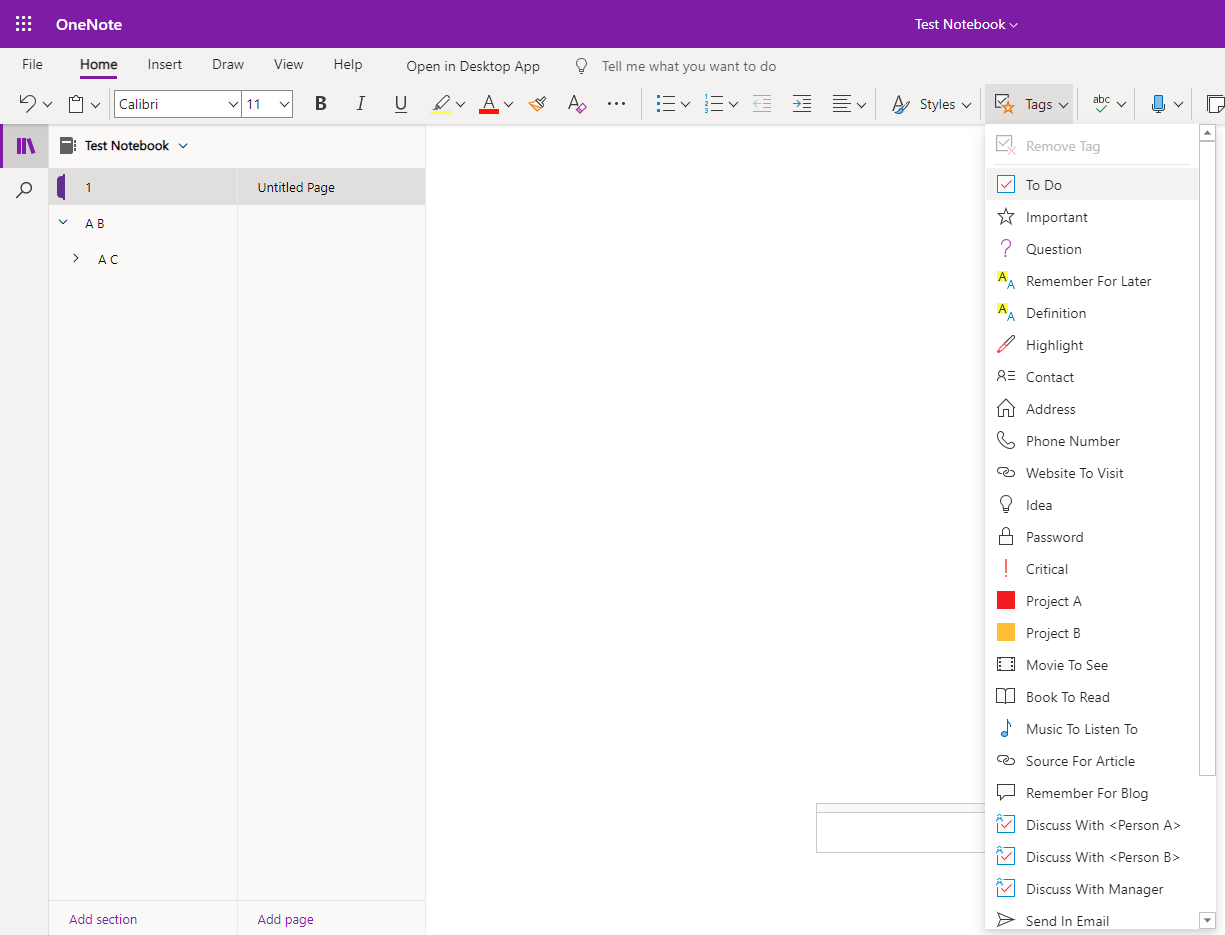Click Open in Desktop App
1225x935 pixels.
click(473, 67)
